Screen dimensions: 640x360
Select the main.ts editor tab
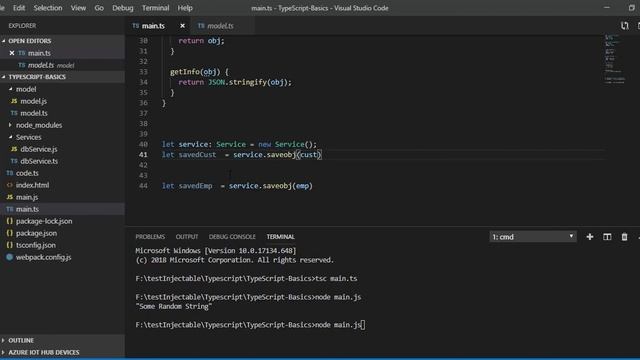[153, 26]
